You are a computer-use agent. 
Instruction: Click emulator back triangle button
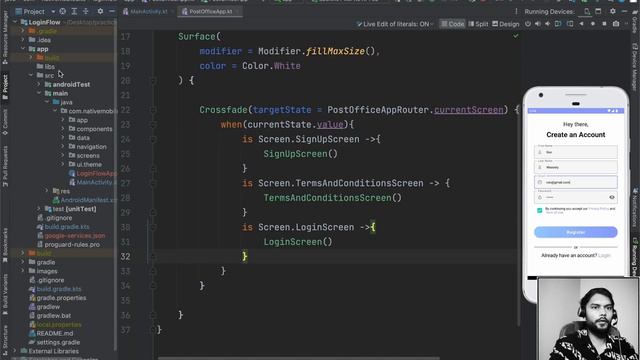point(581,24)
